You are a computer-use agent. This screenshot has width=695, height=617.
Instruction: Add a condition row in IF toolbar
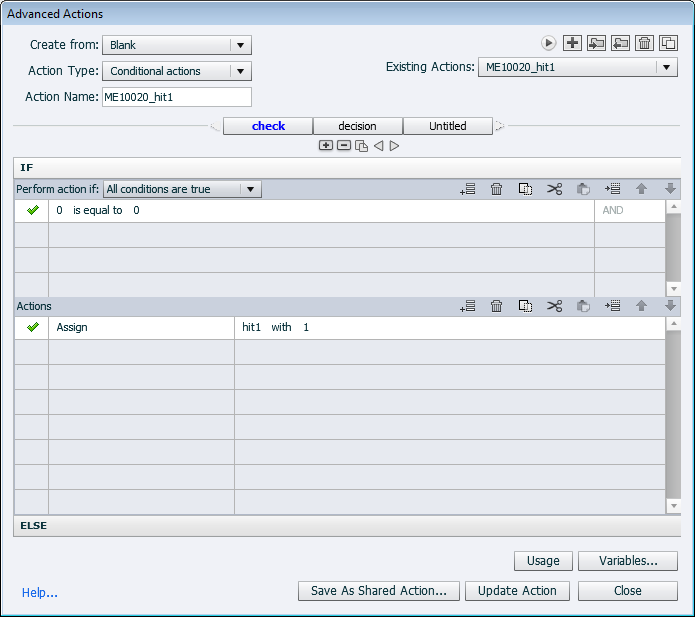click(x=468, y=189)
